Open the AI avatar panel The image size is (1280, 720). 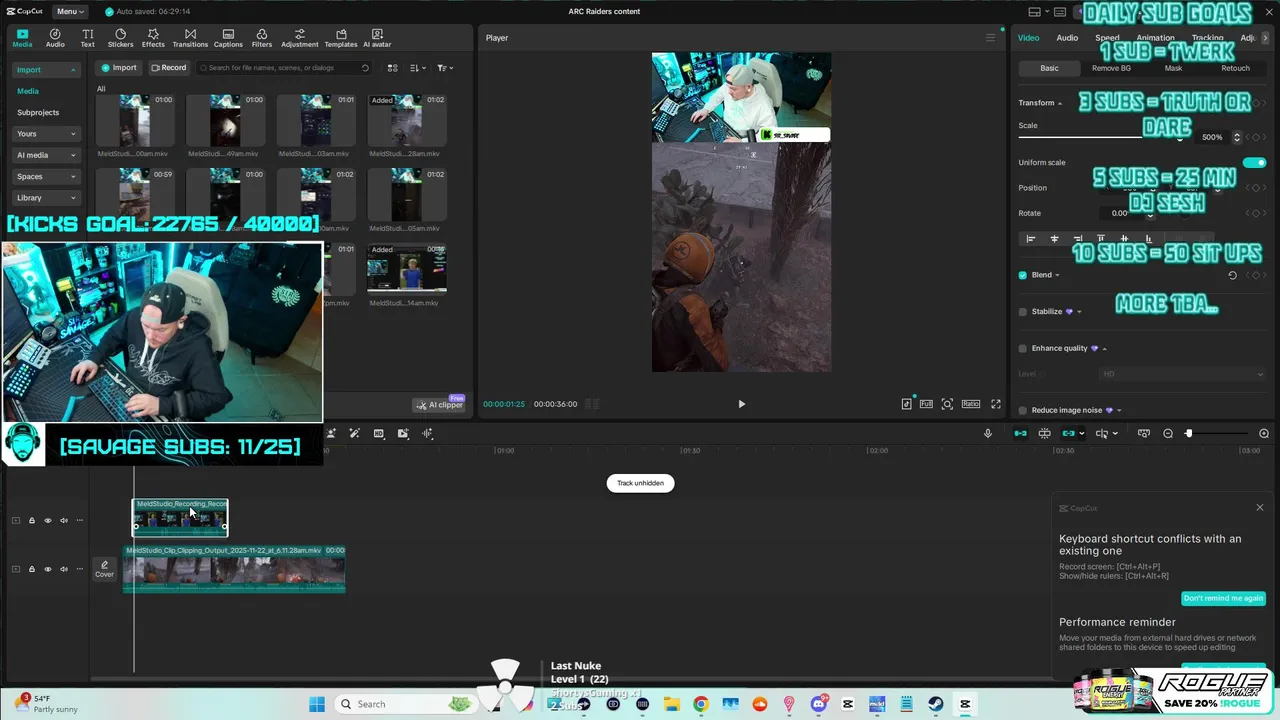377,38
